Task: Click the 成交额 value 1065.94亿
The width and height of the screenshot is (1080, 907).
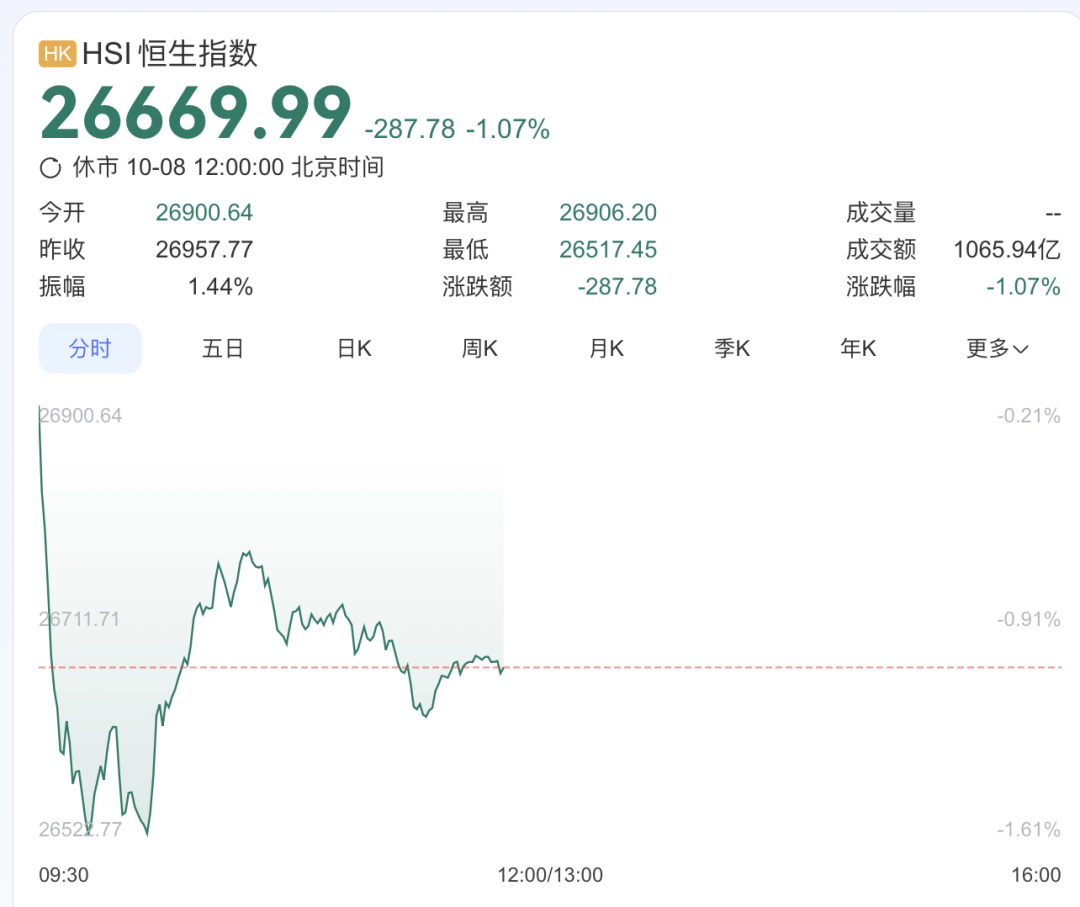Action: tap(1006, 250)
